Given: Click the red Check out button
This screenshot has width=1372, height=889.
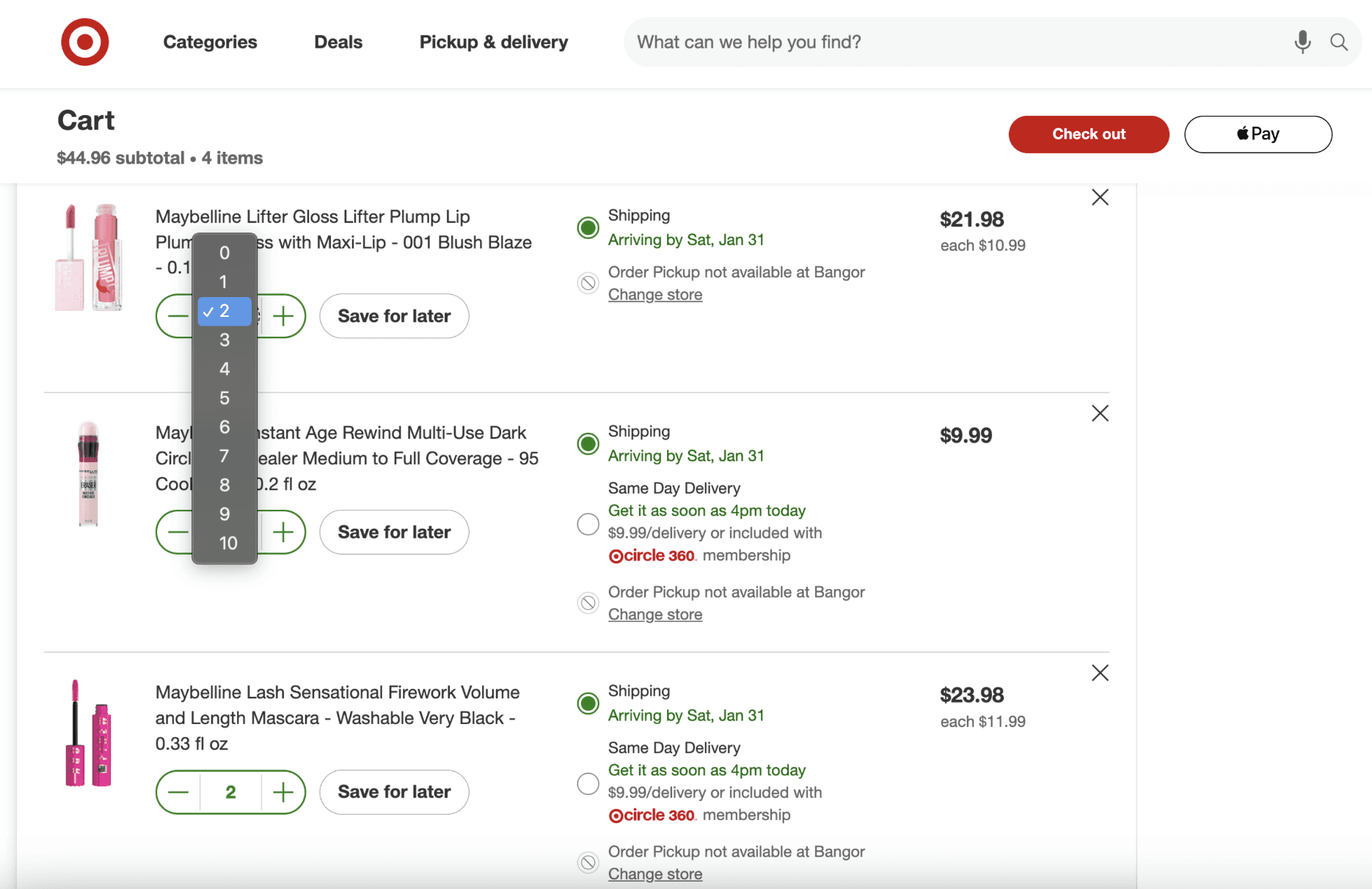Looking at the screenshot, I should click(1088, 134).
